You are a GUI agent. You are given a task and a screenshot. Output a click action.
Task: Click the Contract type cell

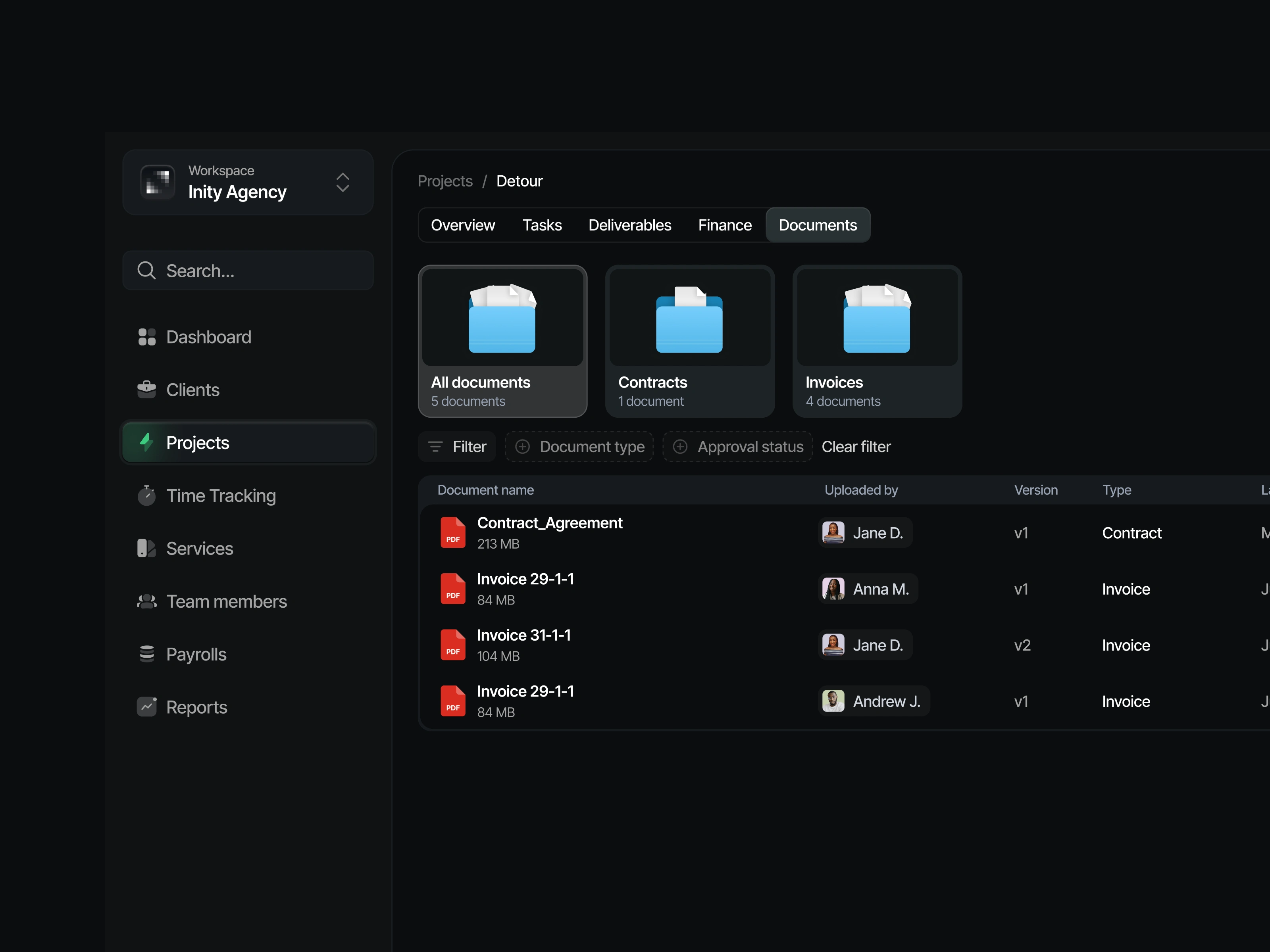1131,532
